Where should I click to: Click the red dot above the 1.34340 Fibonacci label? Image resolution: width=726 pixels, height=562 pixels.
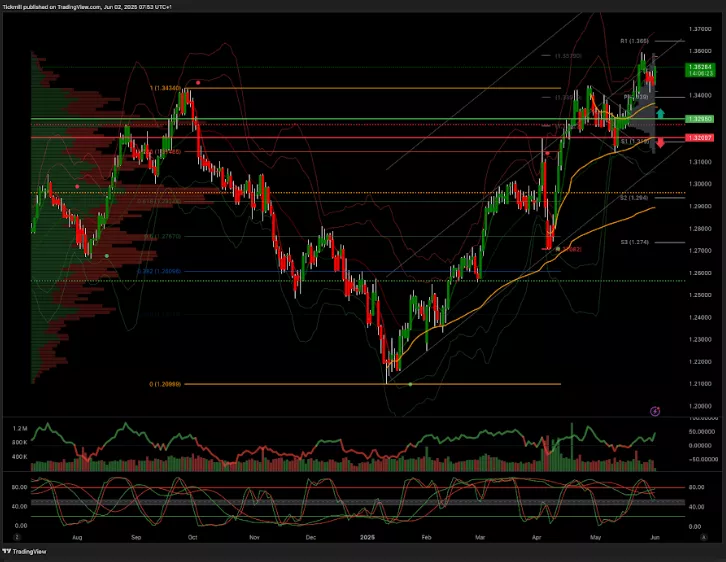[x=198, y=82]
